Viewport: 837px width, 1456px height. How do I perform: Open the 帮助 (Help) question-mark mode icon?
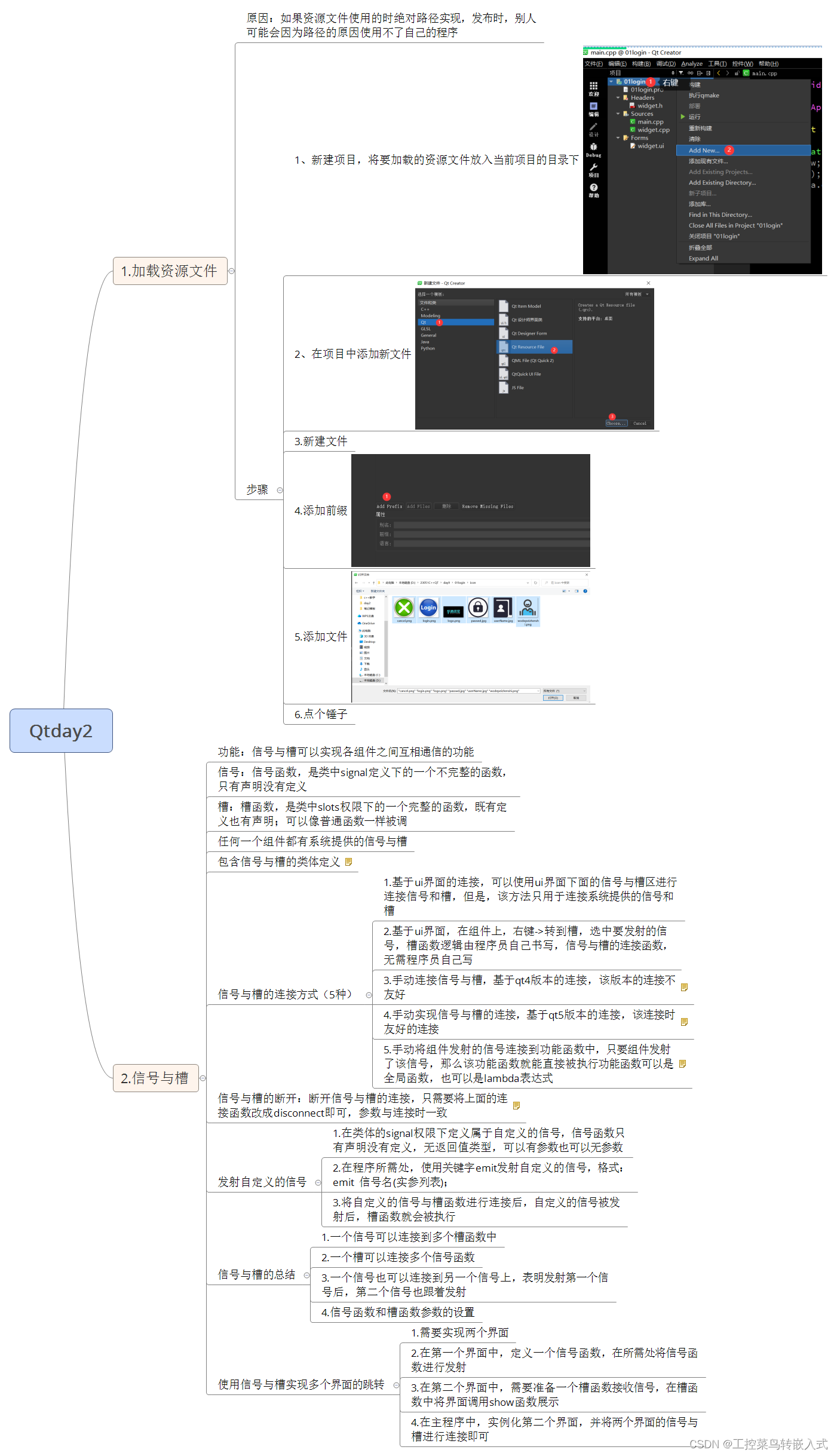[x=593, y=191]
